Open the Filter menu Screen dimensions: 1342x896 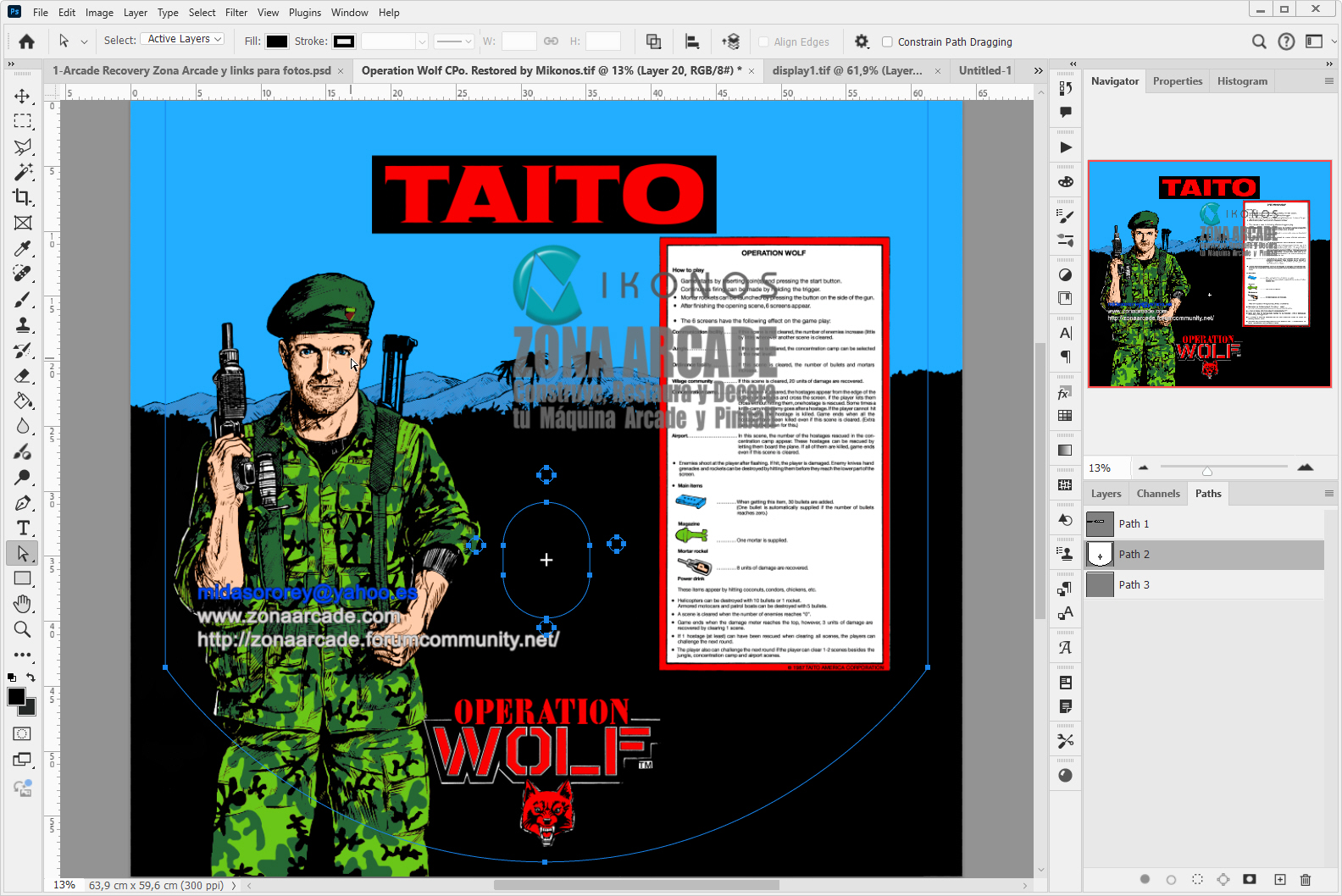236,13
